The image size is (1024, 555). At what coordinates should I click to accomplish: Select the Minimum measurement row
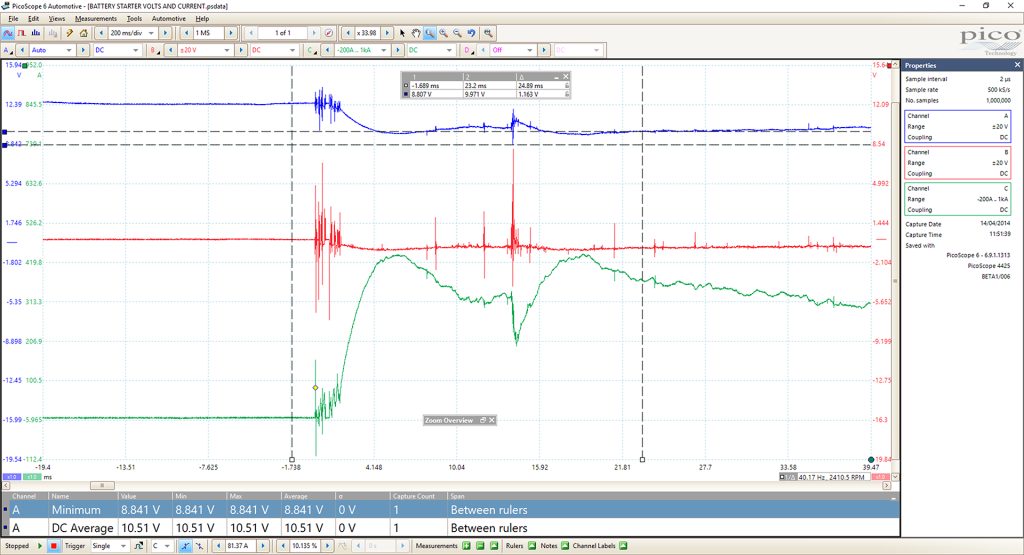(x=451, y=509)
